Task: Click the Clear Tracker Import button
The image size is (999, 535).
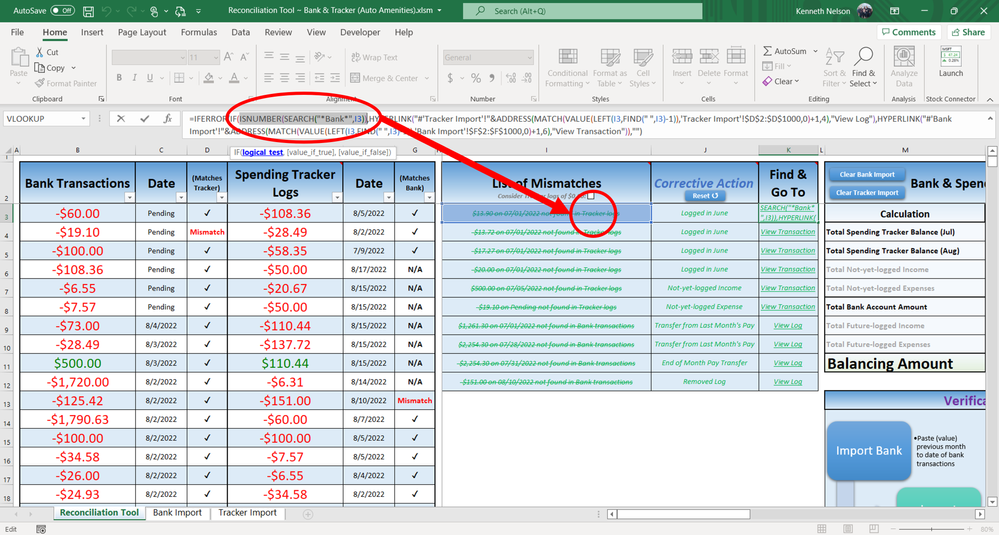Action: [x=866, y=192]
